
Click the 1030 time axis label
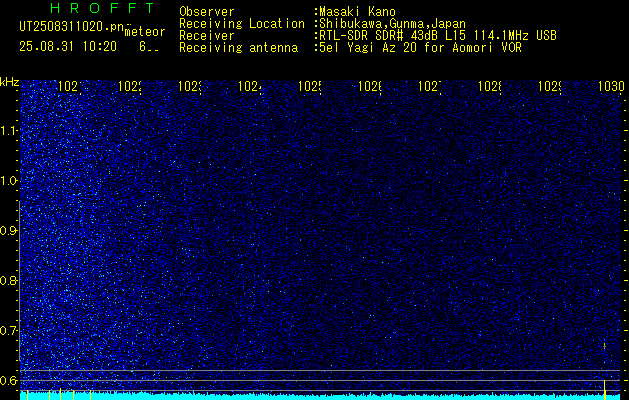click(611, 86)
